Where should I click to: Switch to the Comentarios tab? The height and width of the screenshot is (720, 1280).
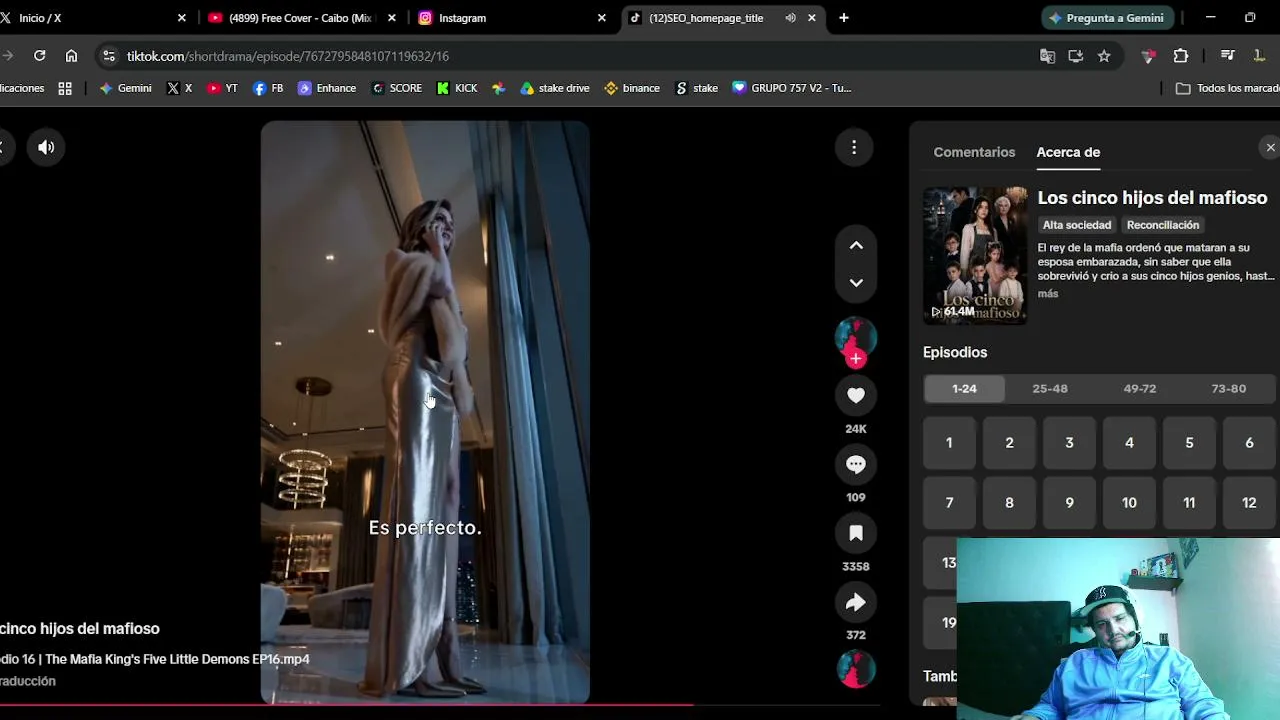[x=974, y=152]
